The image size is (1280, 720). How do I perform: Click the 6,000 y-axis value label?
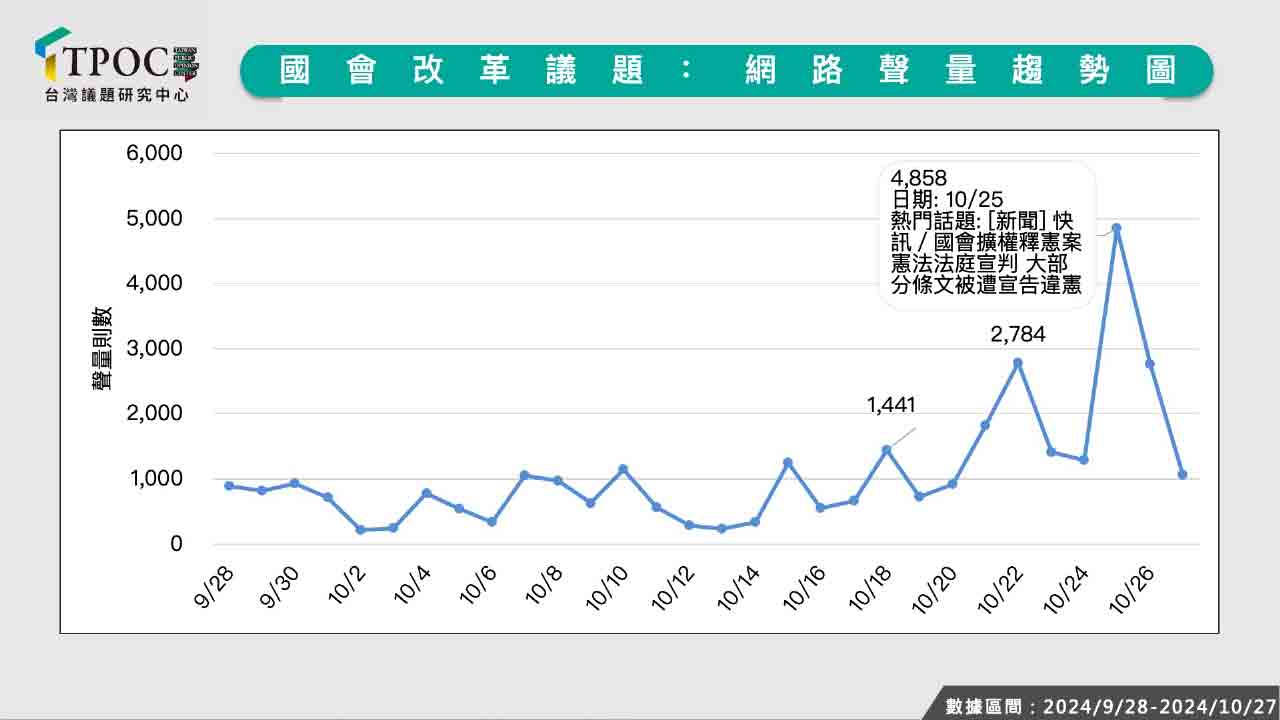pos(153,153)
